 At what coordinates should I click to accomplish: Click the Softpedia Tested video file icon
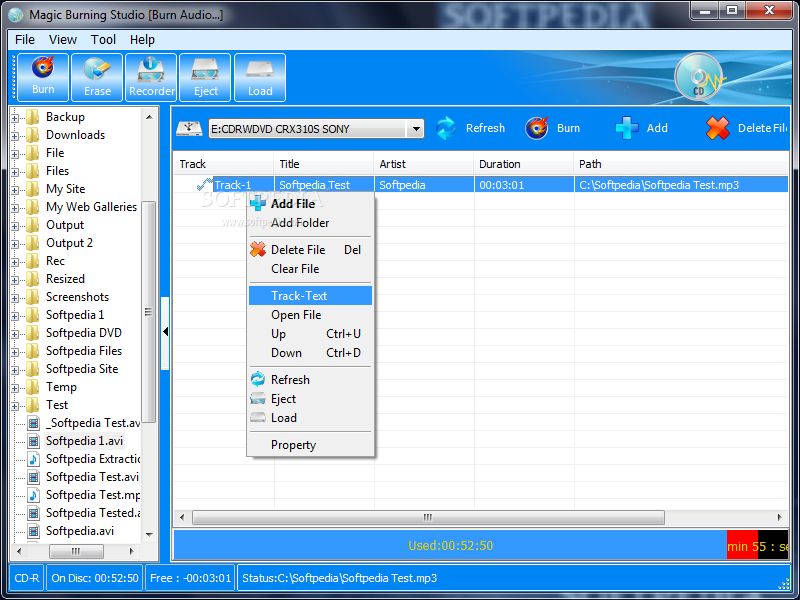coord(34,513)
